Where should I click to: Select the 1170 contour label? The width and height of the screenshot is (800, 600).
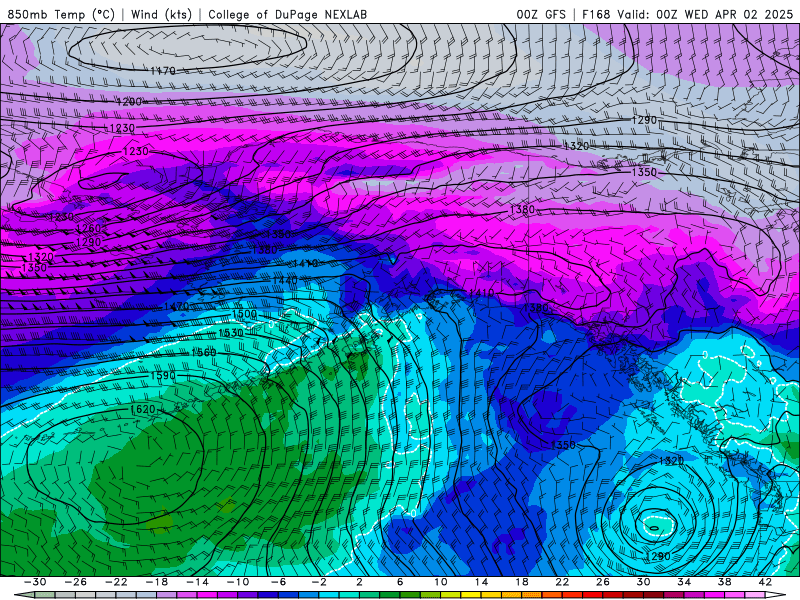(163, 70)
